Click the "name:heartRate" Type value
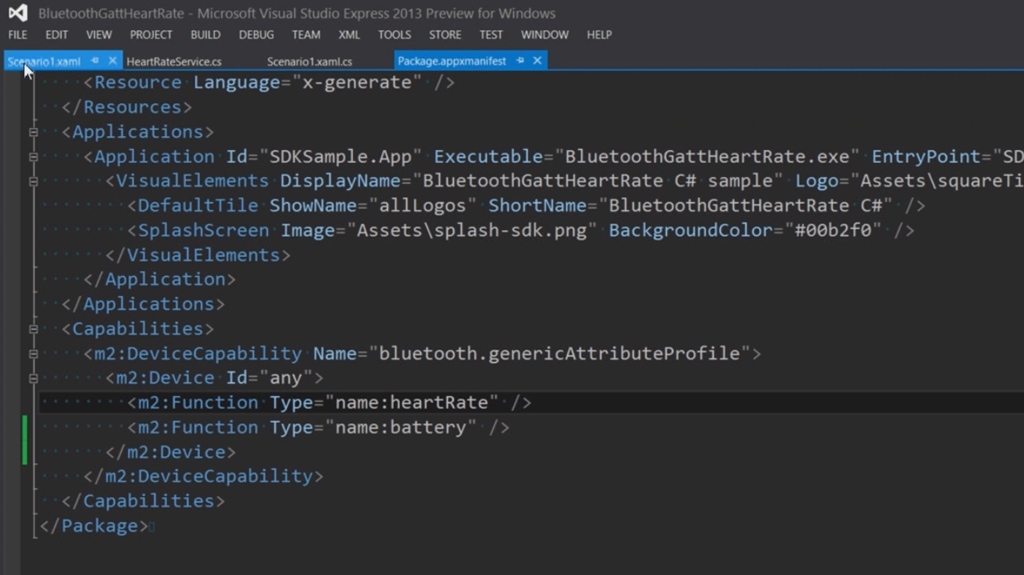 (x=411, y=402)
